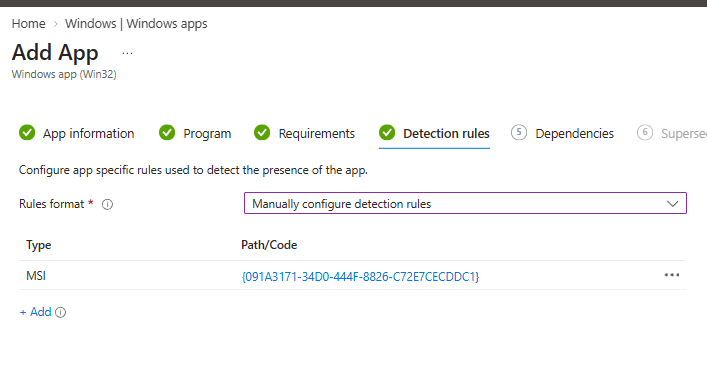Click the Add App page title

tap(55, 52)
